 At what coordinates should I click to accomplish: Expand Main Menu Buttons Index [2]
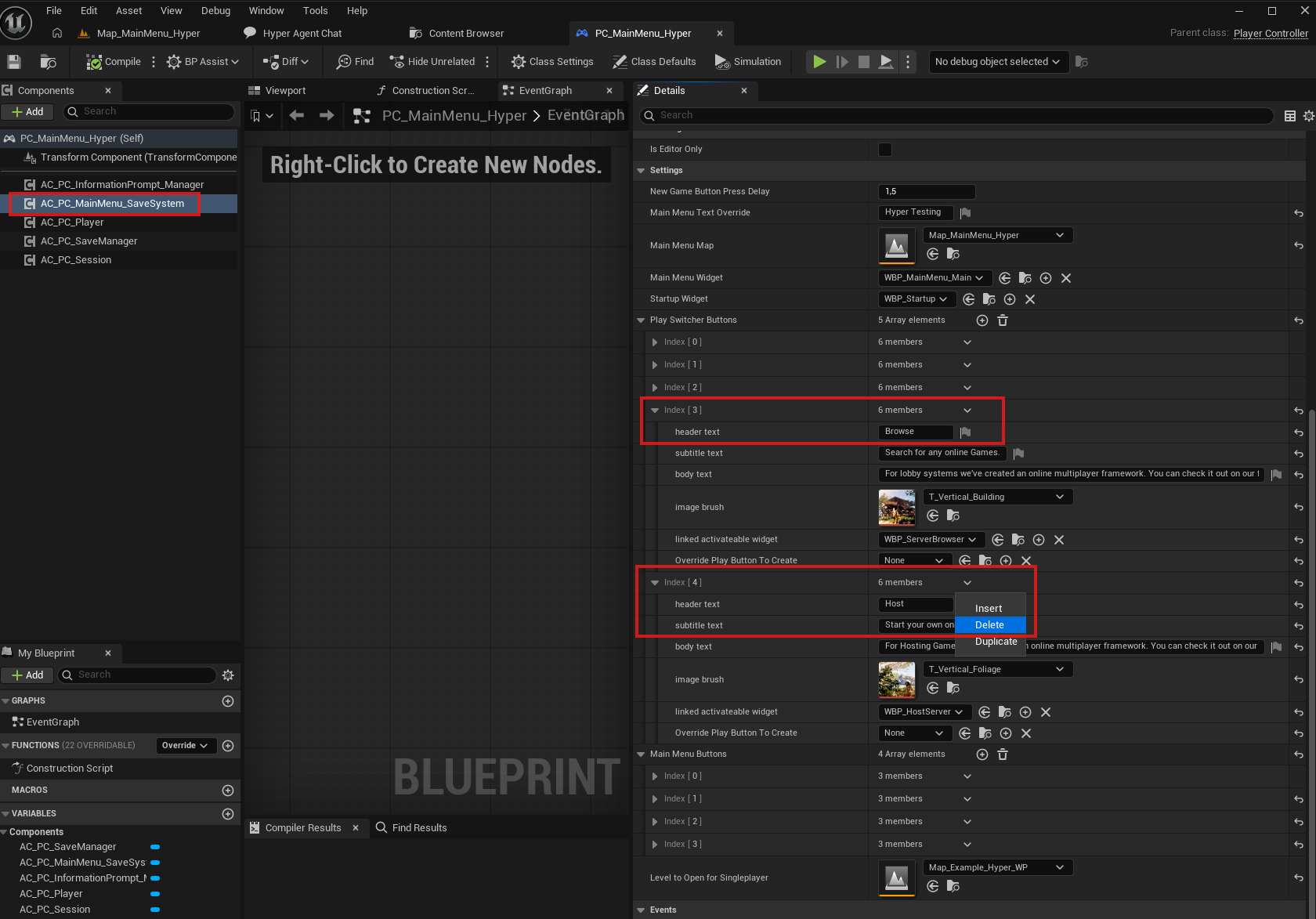point(655,822)
